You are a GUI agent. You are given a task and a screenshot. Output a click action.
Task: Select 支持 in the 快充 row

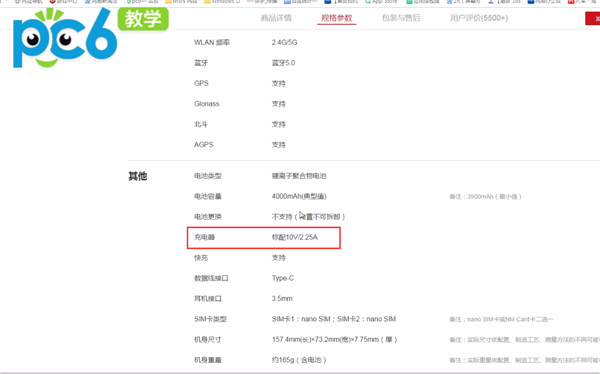279,258
